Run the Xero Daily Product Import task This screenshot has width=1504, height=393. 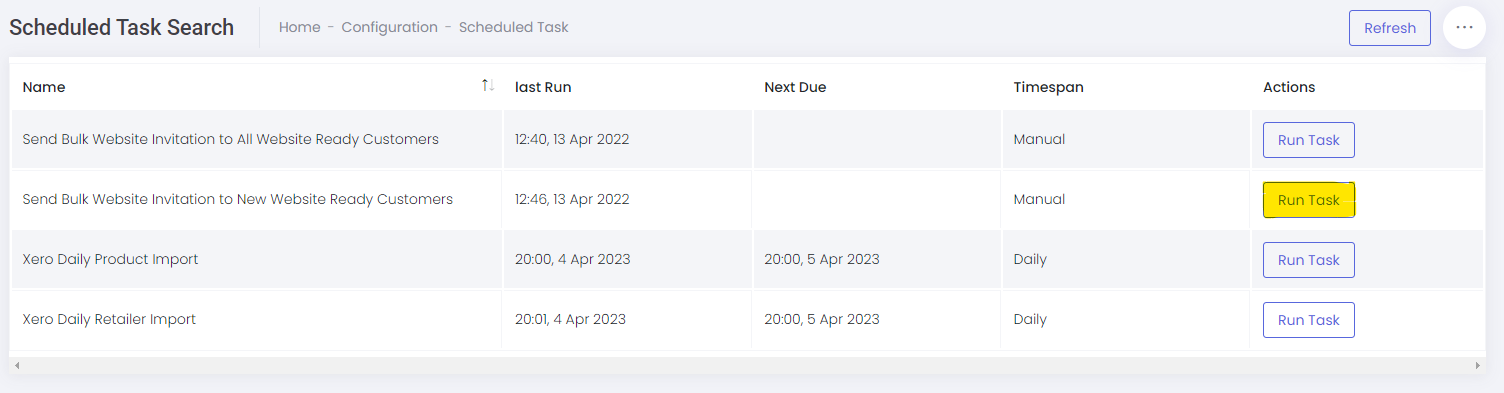point(1308,260)
